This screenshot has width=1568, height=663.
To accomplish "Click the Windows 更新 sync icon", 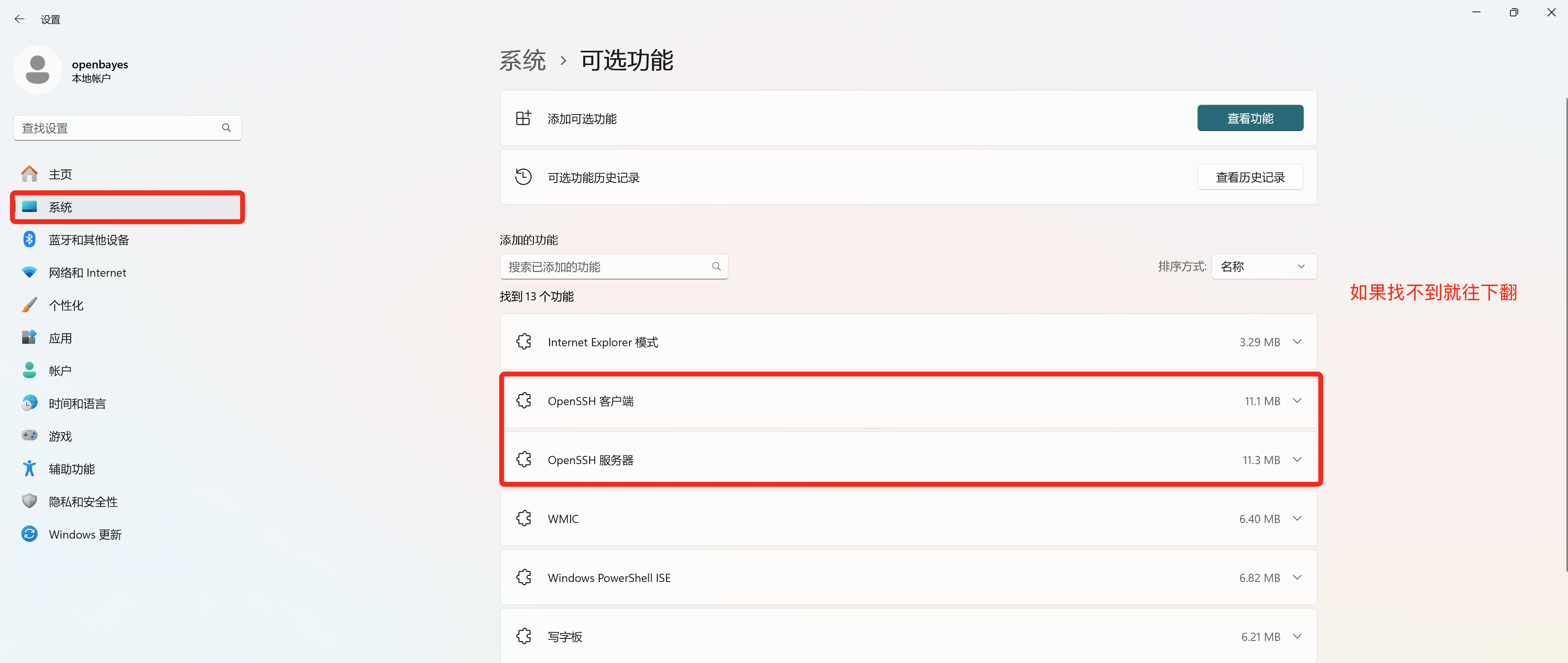I will click(29, 534).
